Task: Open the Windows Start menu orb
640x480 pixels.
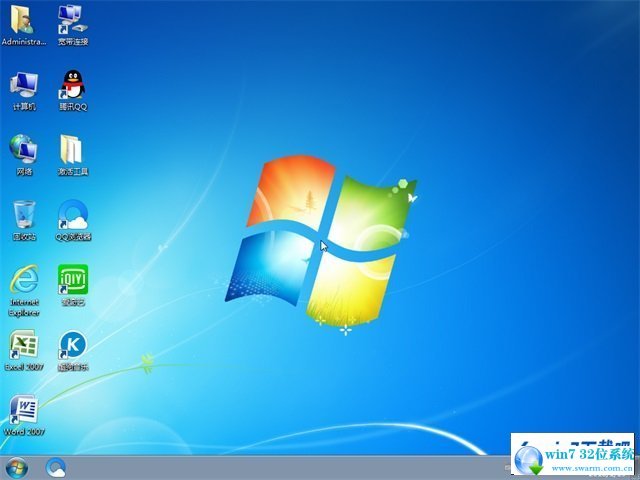Action: tap(17, 468)
